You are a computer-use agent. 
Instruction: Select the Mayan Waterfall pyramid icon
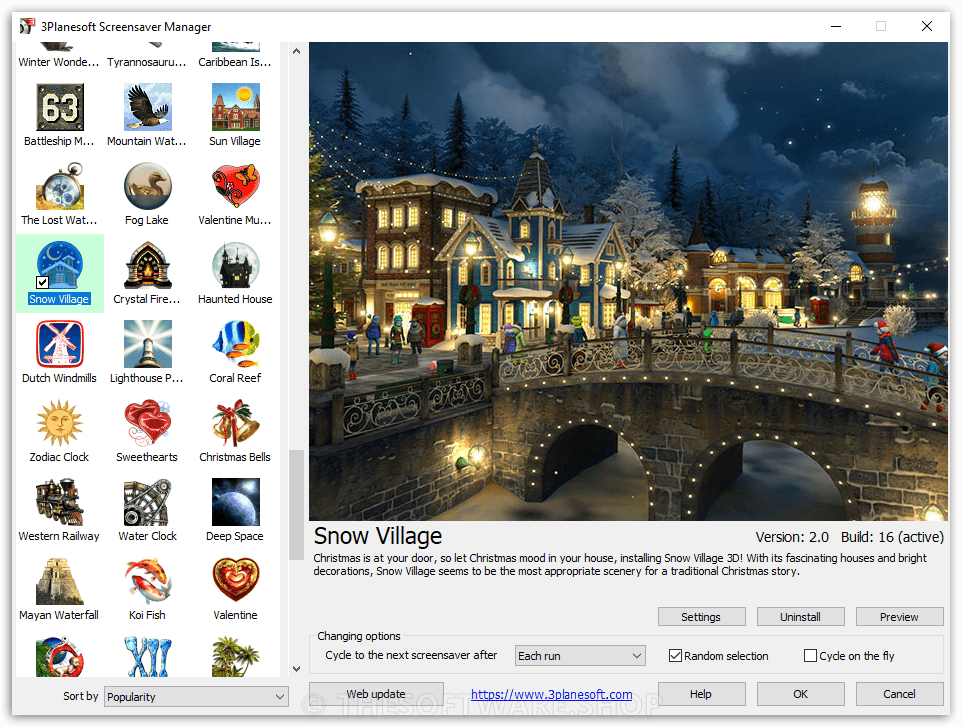coord(60,581)
